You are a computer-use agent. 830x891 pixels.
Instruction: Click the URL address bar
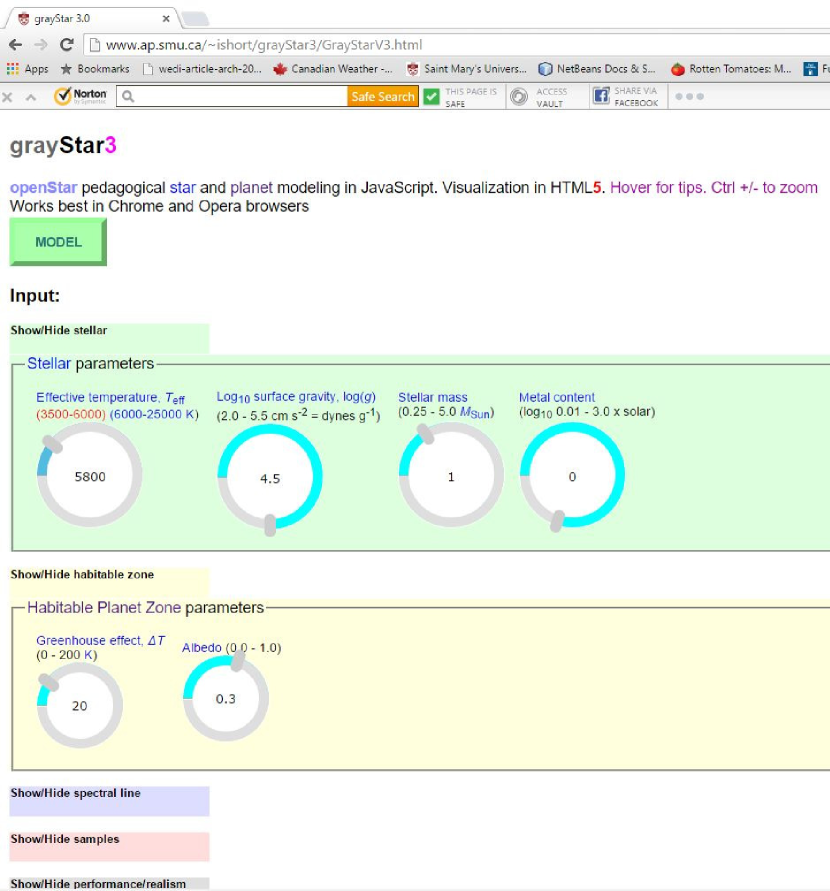pyautogui.click(x=450, y=45)
